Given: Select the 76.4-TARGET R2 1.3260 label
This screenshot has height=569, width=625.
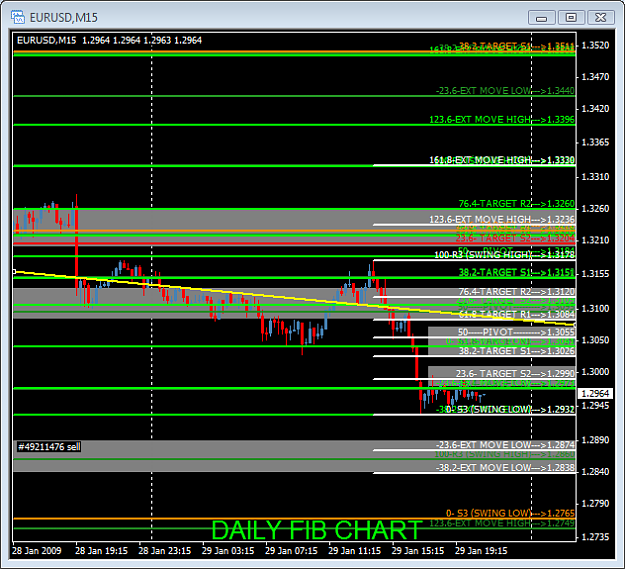Looking at the screenshot, I should coord(517,204).
